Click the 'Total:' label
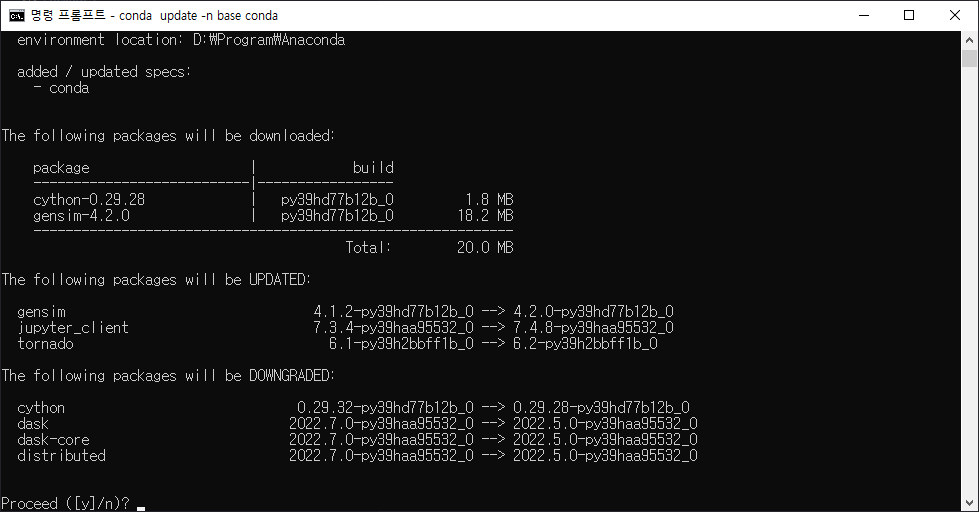Screen dimensions: 979x512 tap(368, 248)
